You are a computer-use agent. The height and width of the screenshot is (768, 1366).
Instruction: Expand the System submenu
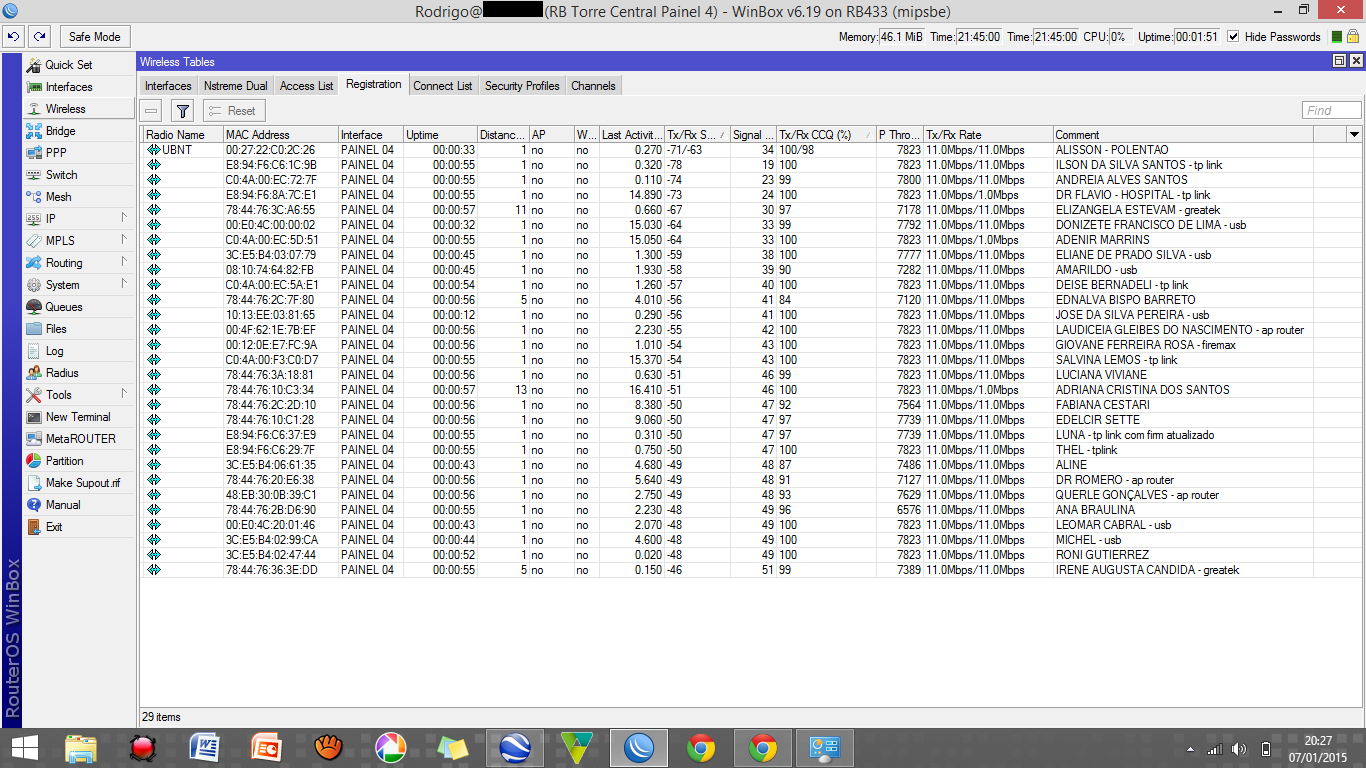coord(125,284)
